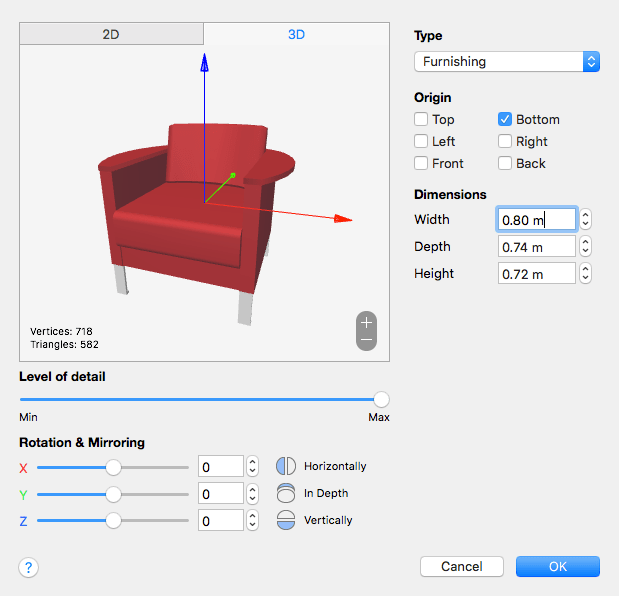This screenshot has height=596, width=619.
Task: Click the Z rotation slider knob
Action: pyautogui.click(x=113, y=521)
